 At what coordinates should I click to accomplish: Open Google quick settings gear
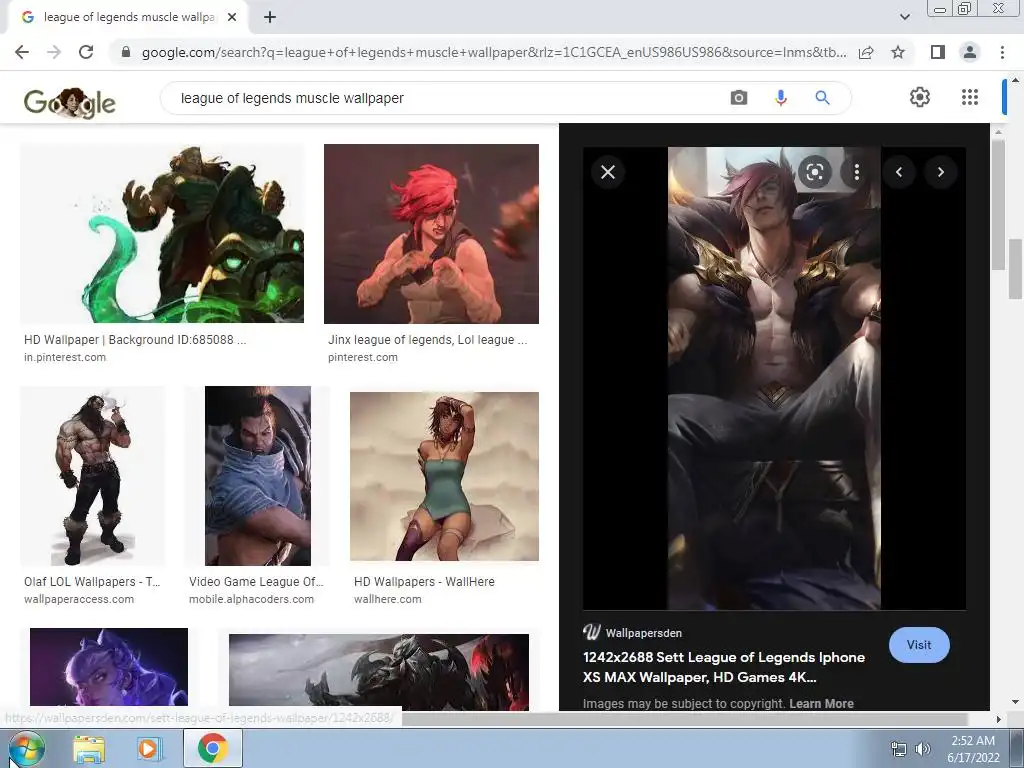[920, 97]
